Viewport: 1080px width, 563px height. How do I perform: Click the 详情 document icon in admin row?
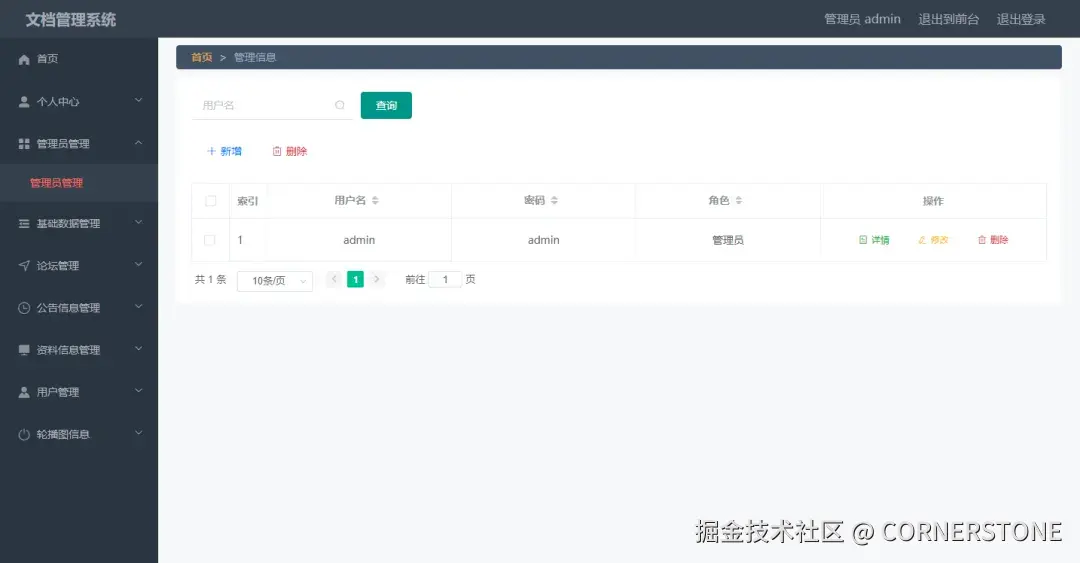[x=863, y=240]
